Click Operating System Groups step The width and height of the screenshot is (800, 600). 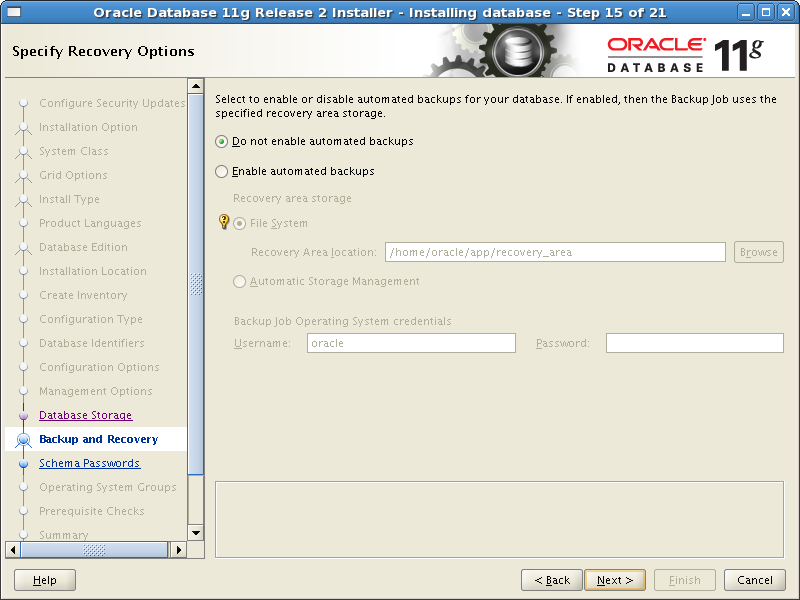click(x=108, y=487)
